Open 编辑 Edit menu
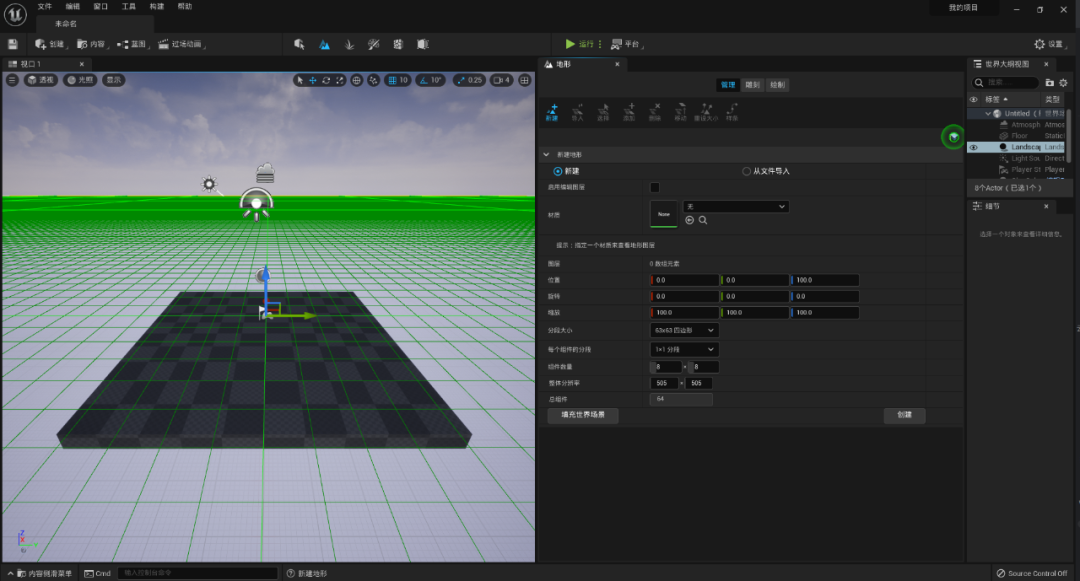Image resolution: width=1080 pixels, height=581 pixels. click(x=72, y=6)
